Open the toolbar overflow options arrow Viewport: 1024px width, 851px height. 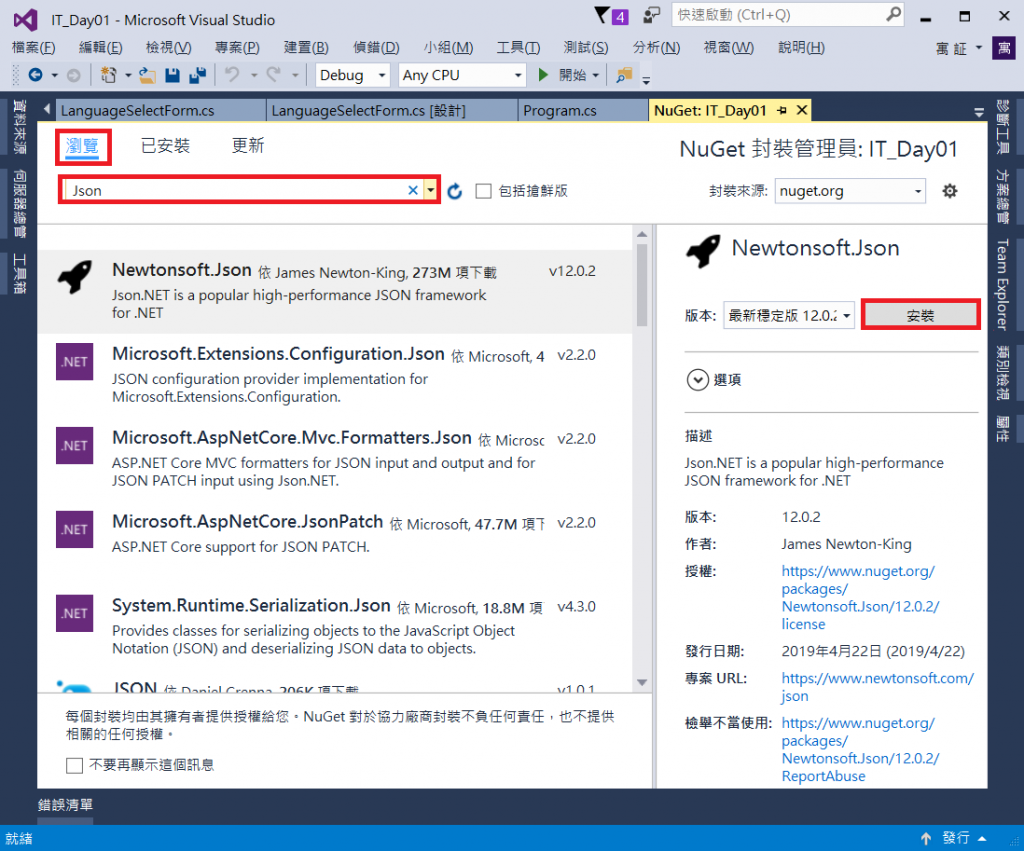coord(646,80)
